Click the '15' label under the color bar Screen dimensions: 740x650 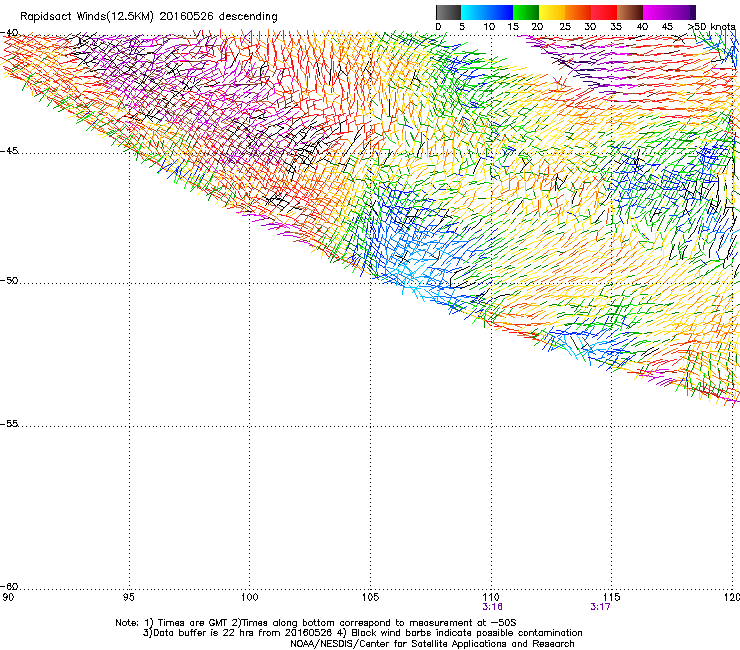click(x=513, y=27)
